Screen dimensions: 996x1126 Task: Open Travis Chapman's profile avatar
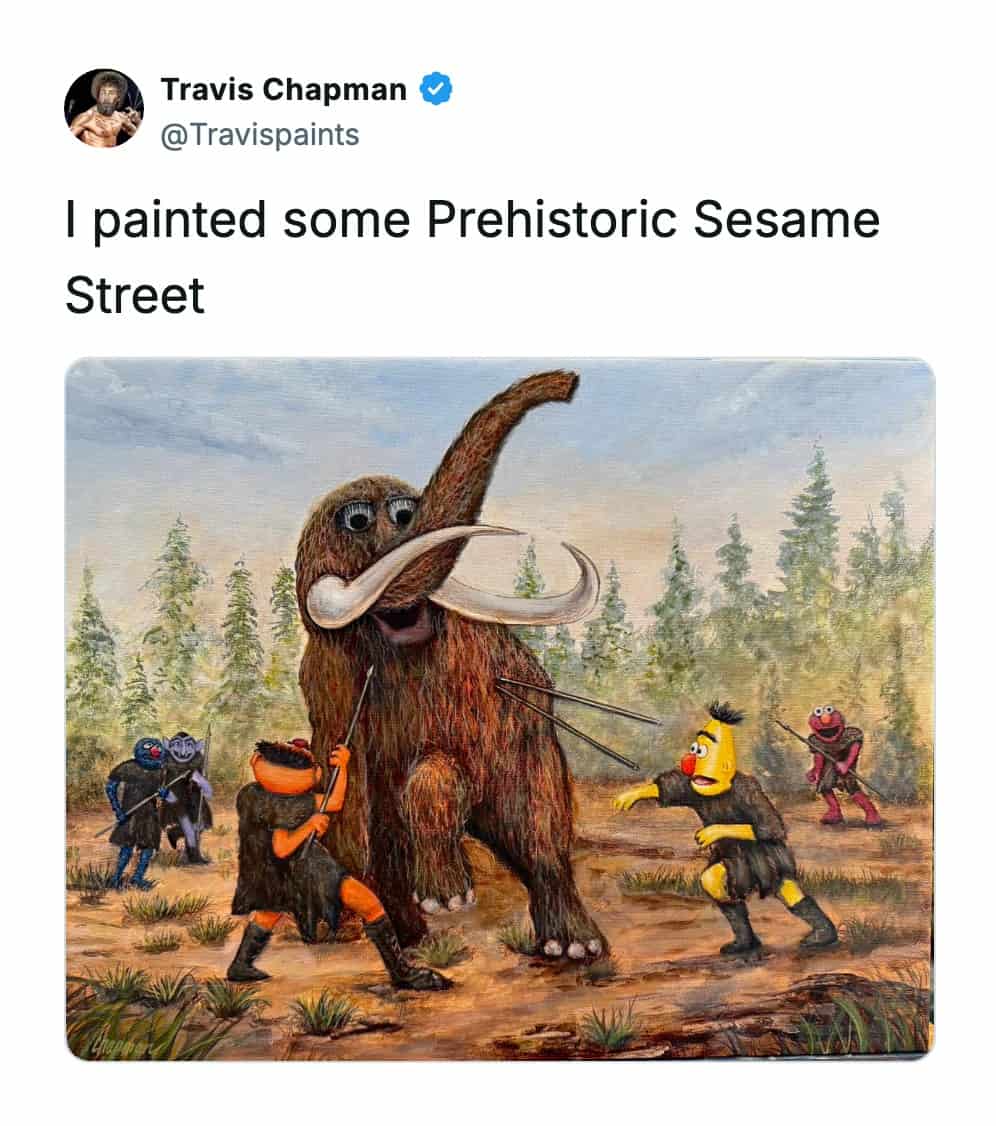[x=104, y=108]
